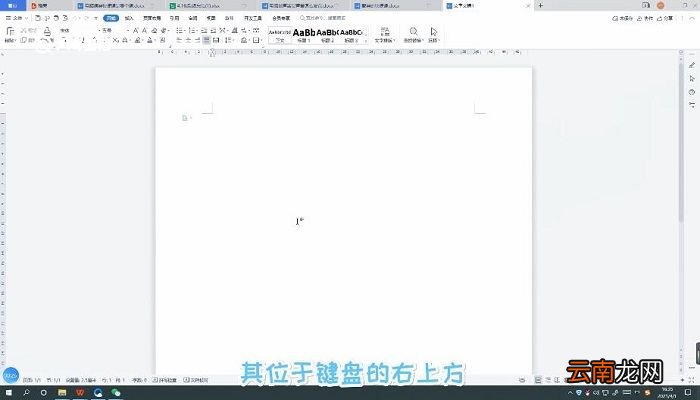Toggle underline formatting icon
Image resolution: width=700 pixels, height=400 pixels.
(83, 40)
